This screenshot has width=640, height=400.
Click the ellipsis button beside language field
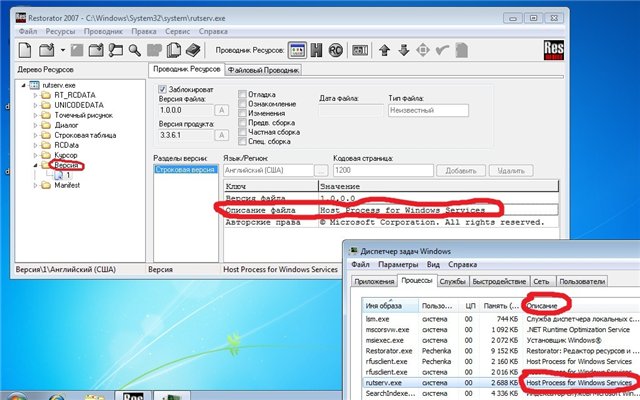321,171
